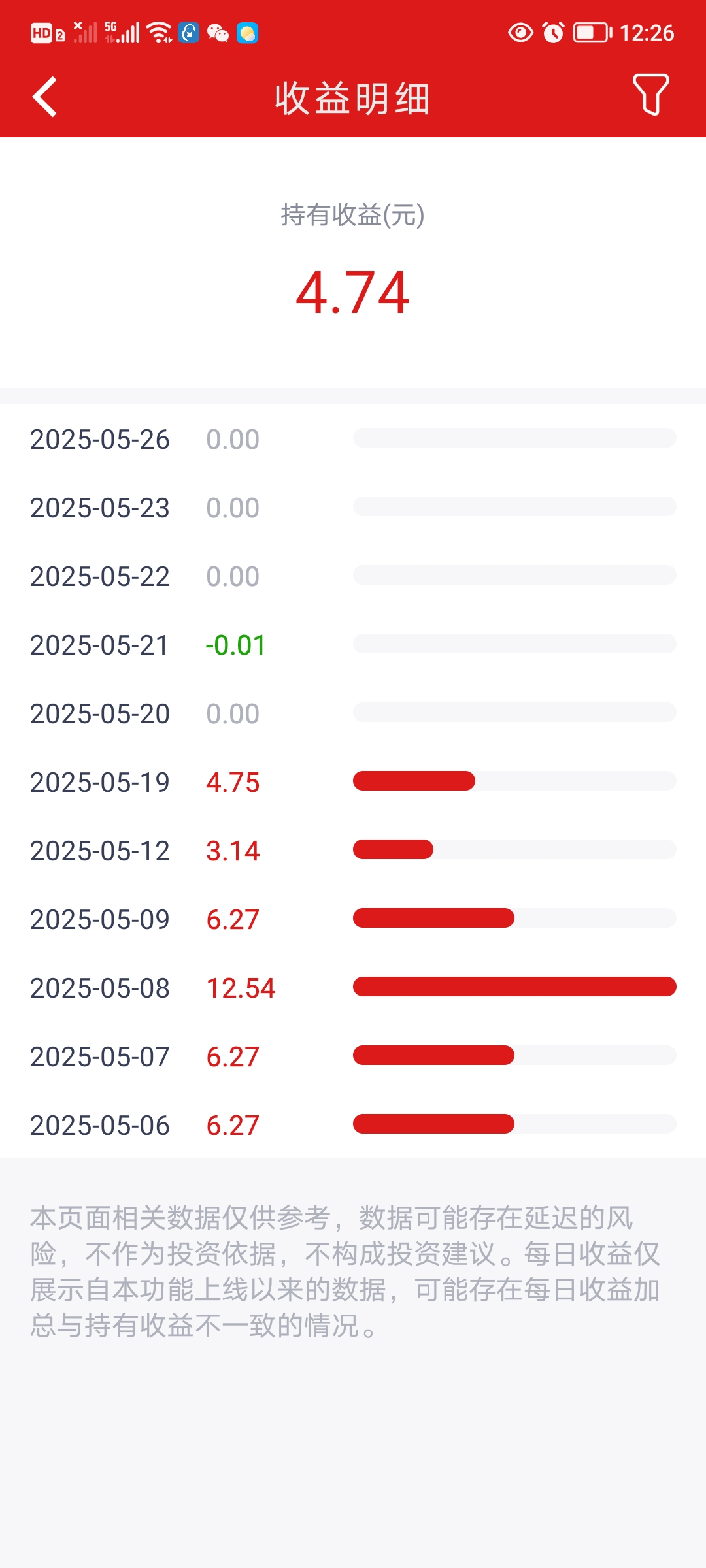
Task: Tap the weather app status icon
Action: coord(247,33)
